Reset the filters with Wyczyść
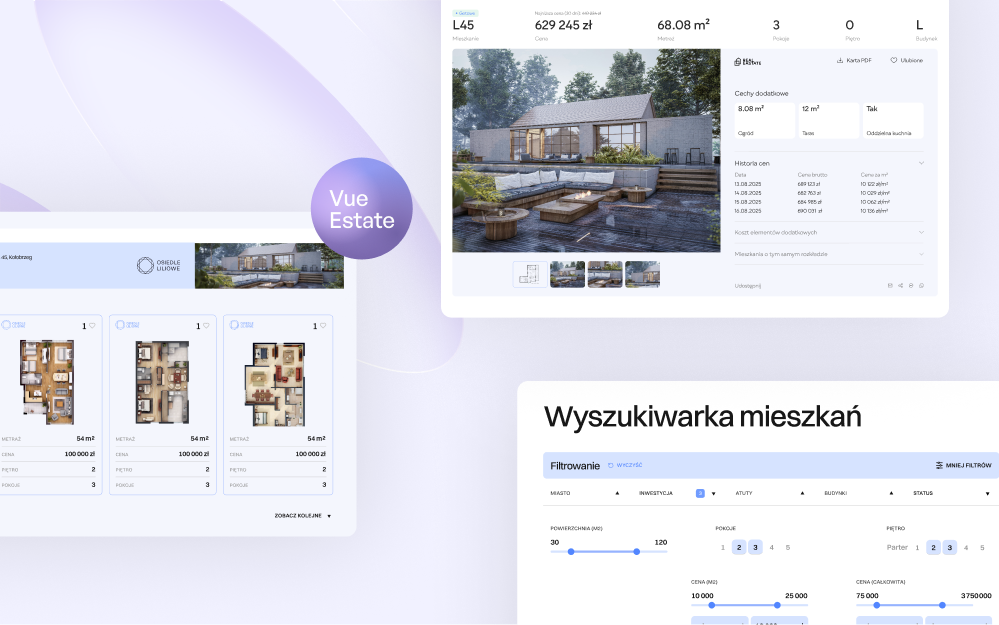The width and height of the screenshot is (999, 625). click(625, 465)
